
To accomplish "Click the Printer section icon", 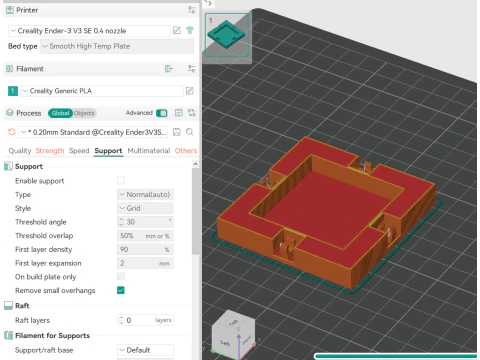I will [x=10, y=10].
